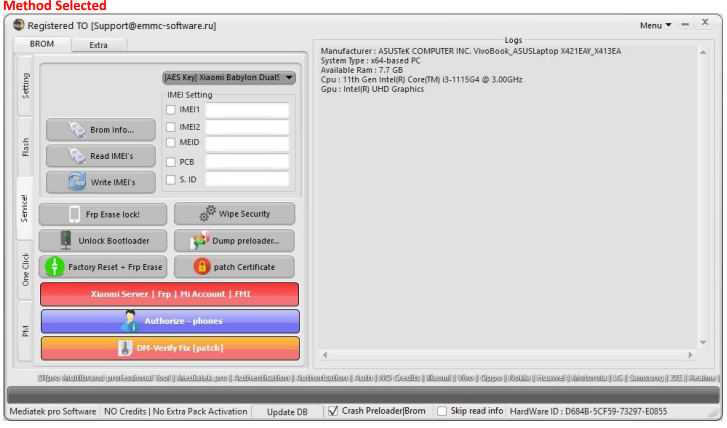Open the Flash vertical tab
727x428 pixels.
[25, 147]
